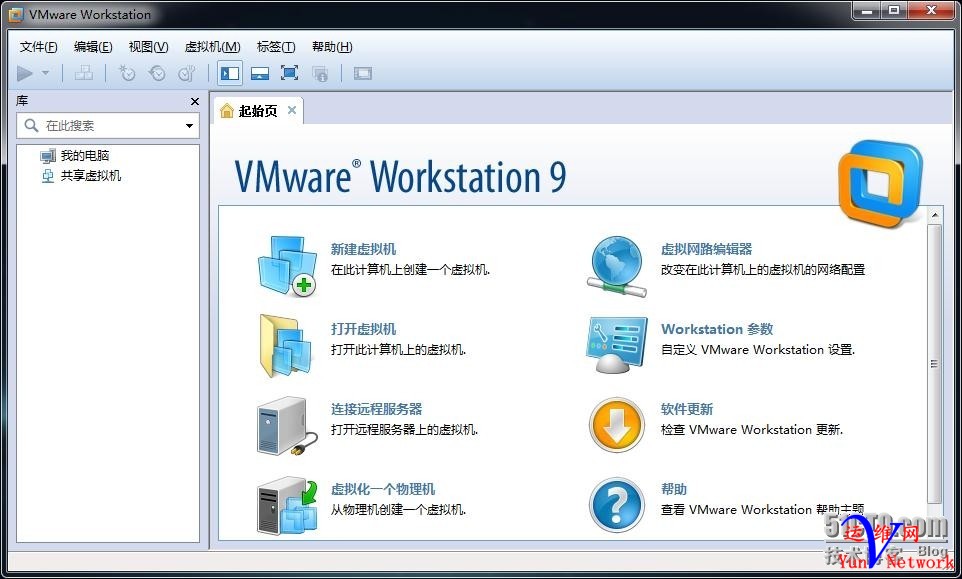Click the VMware Workstation 9 heading
The image size is (962, 579).
pyautogui.click(x=400, y=177)
